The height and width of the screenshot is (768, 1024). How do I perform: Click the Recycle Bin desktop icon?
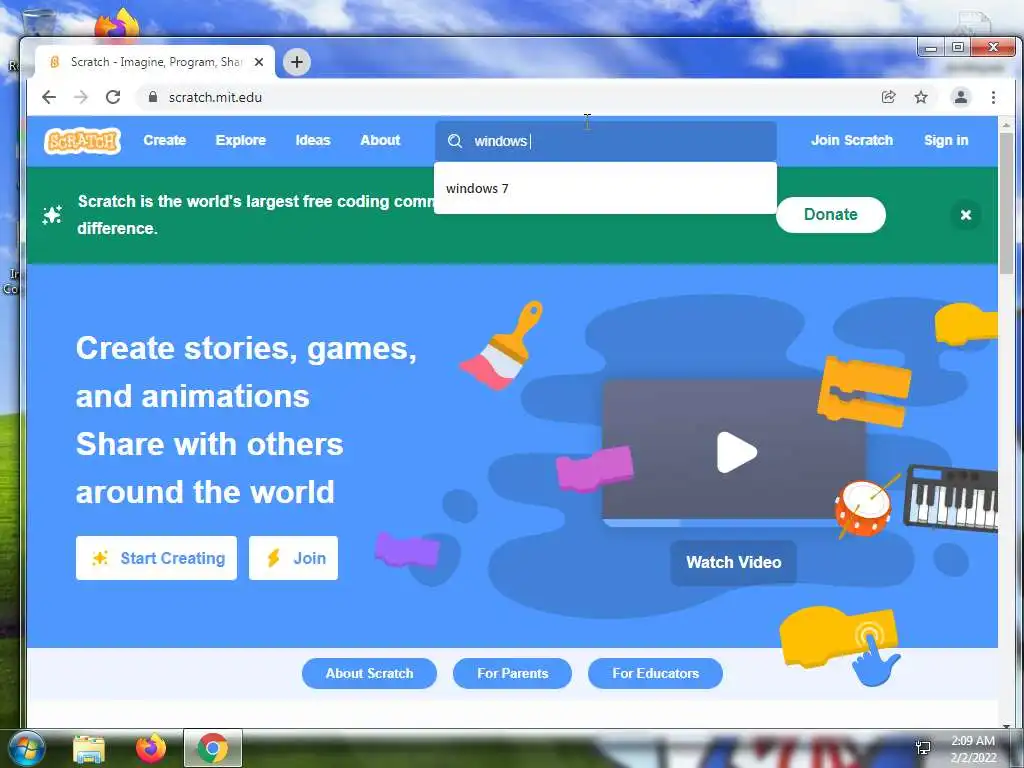click(38, 23)
